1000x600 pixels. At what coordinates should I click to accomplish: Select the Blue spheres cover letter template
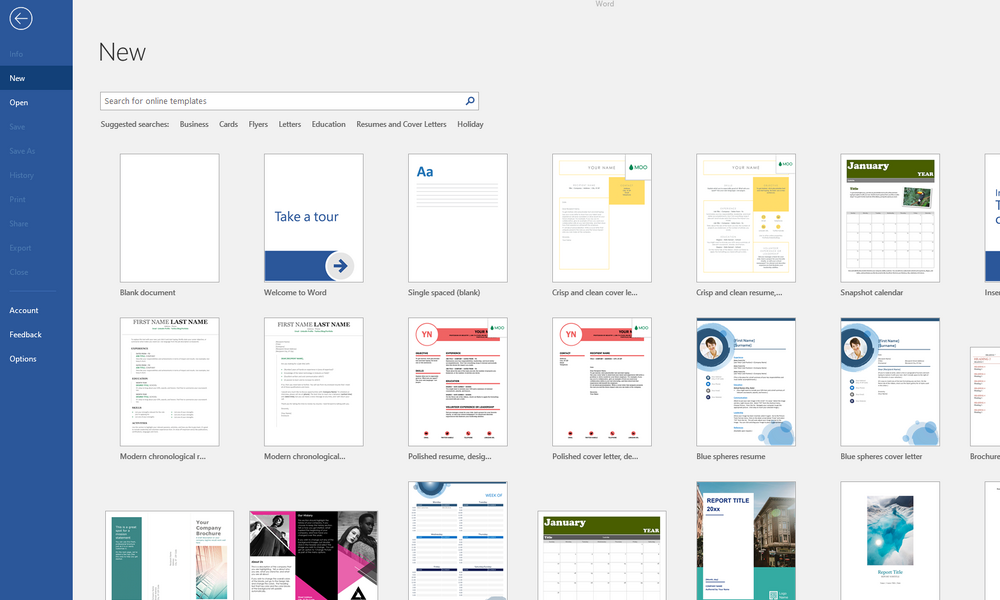890,382
